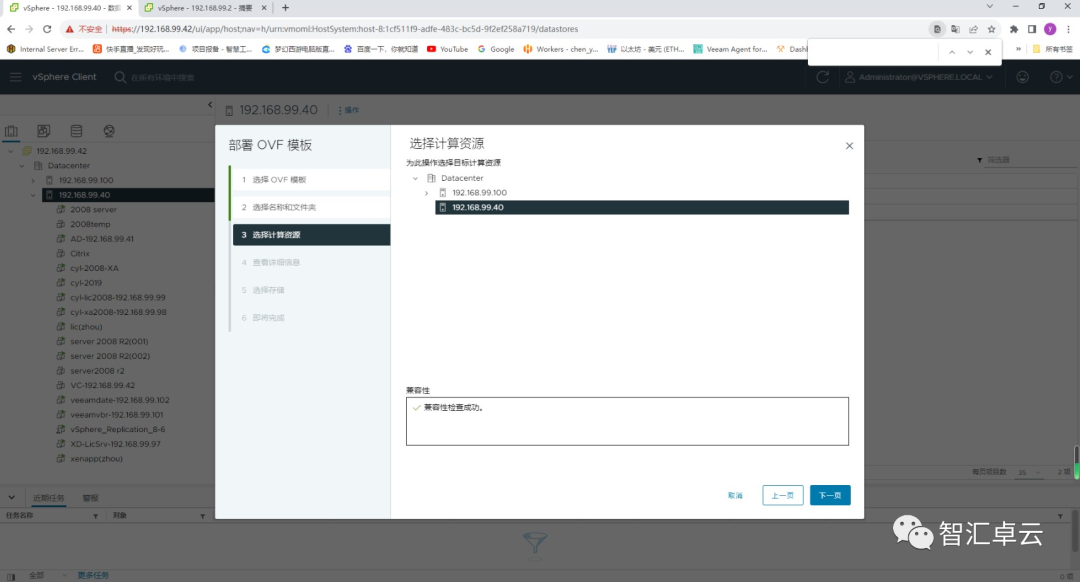Select VM server2008 r2
This screenshot has height=582, width=1080.
coord(97,371)
